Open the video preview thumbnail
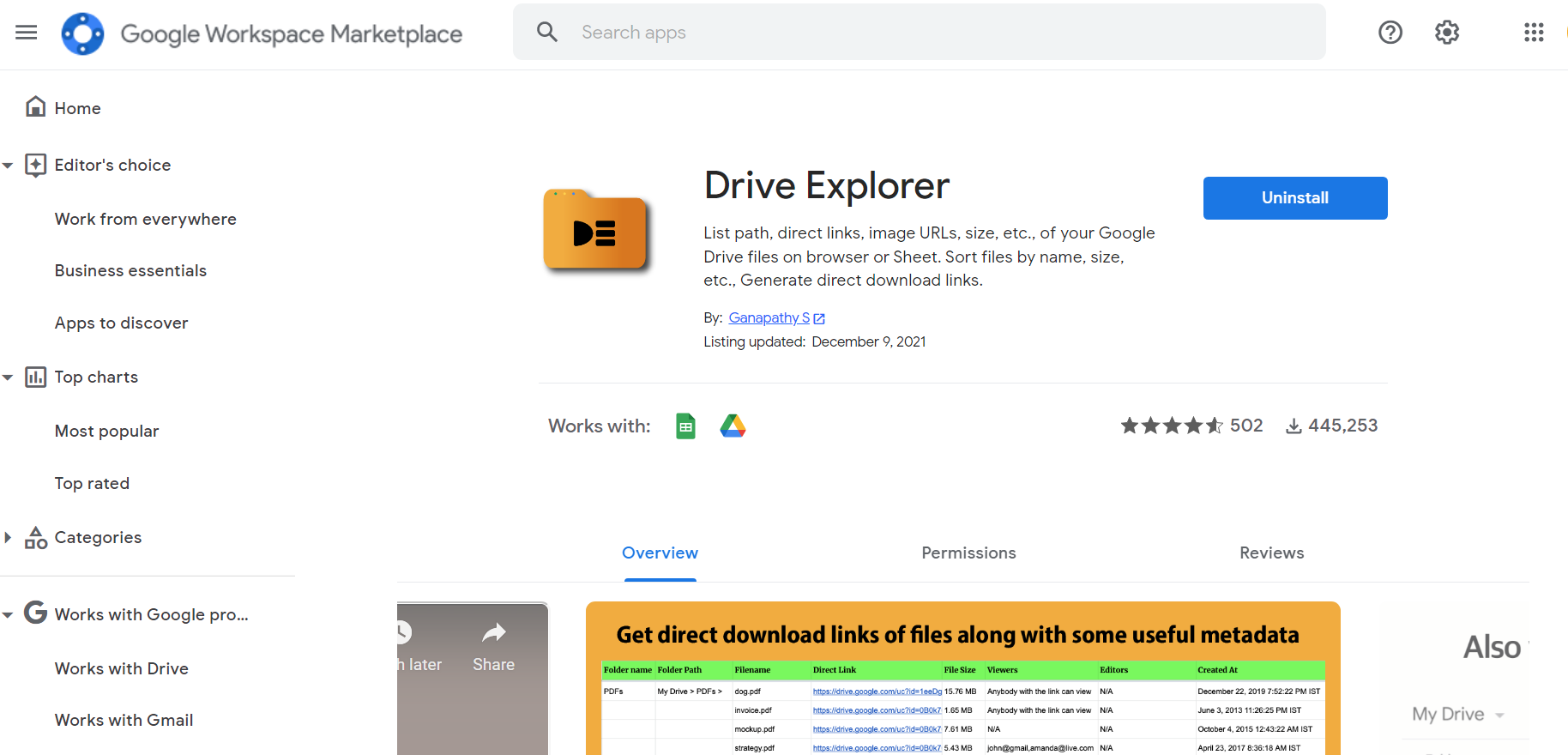 click(473, 679)
